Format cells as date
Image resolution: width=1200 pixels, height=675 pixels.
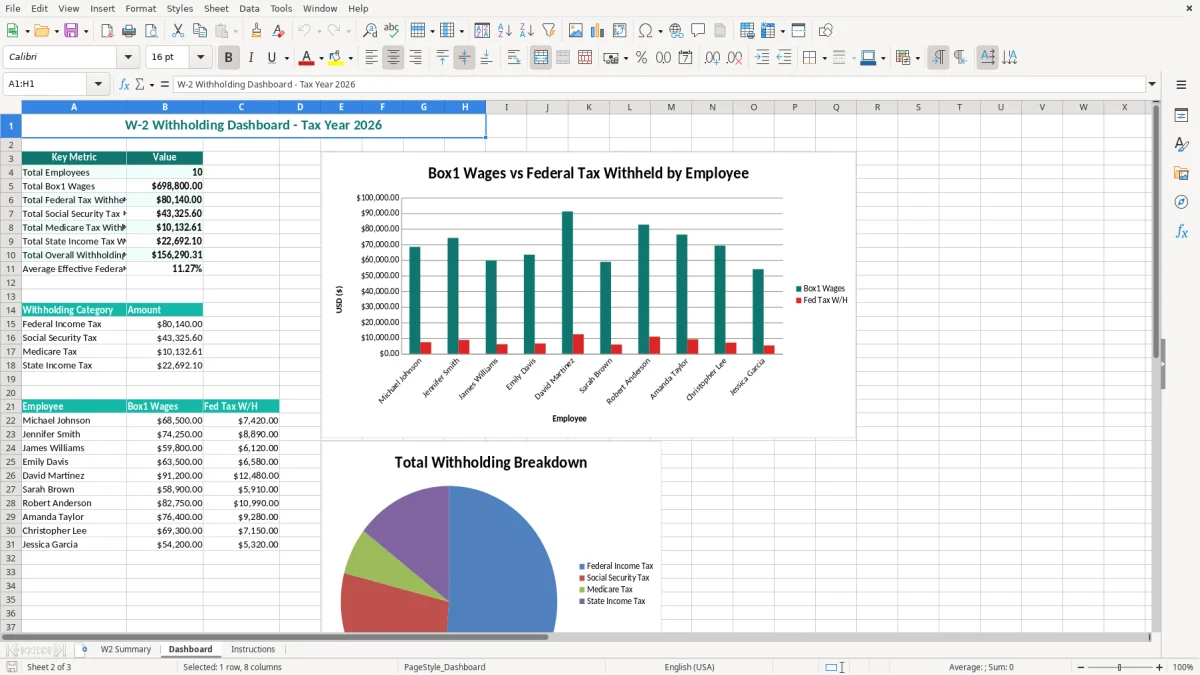point(685,58)
